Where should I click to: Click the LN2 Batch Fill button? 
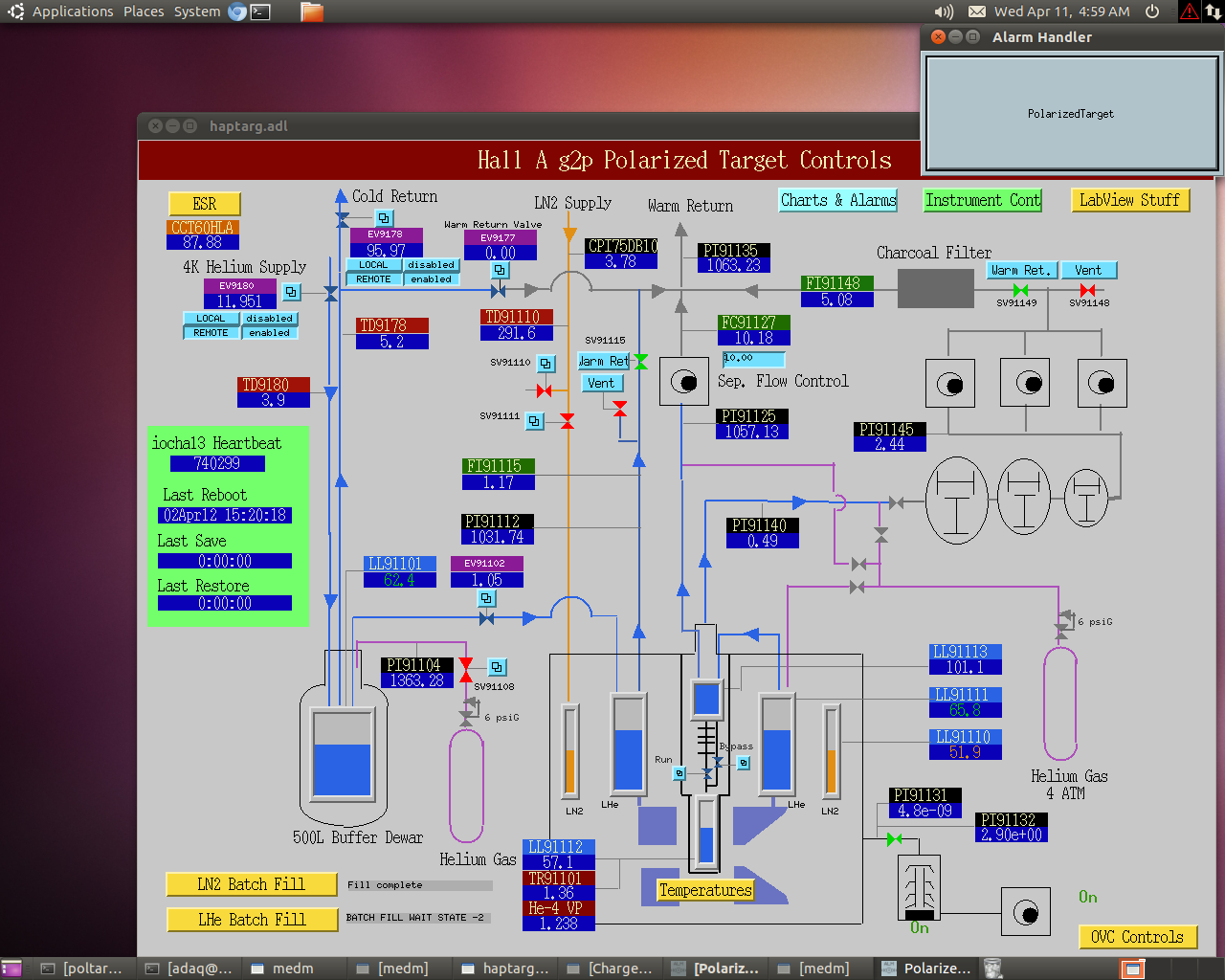tap(252, 884)
